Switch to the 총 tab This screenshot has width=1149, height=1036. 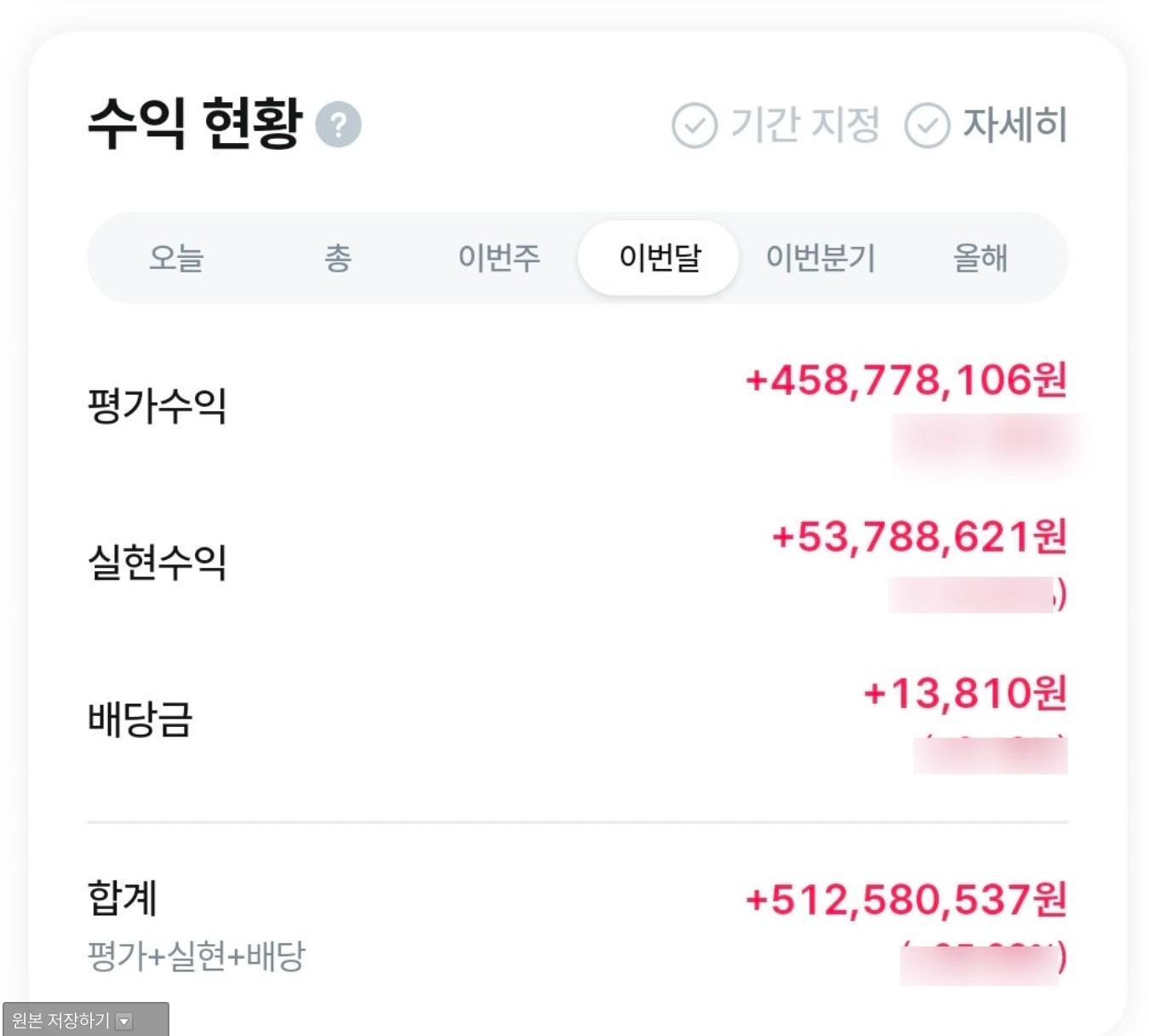pyautogui.click(x=338, y=258)
